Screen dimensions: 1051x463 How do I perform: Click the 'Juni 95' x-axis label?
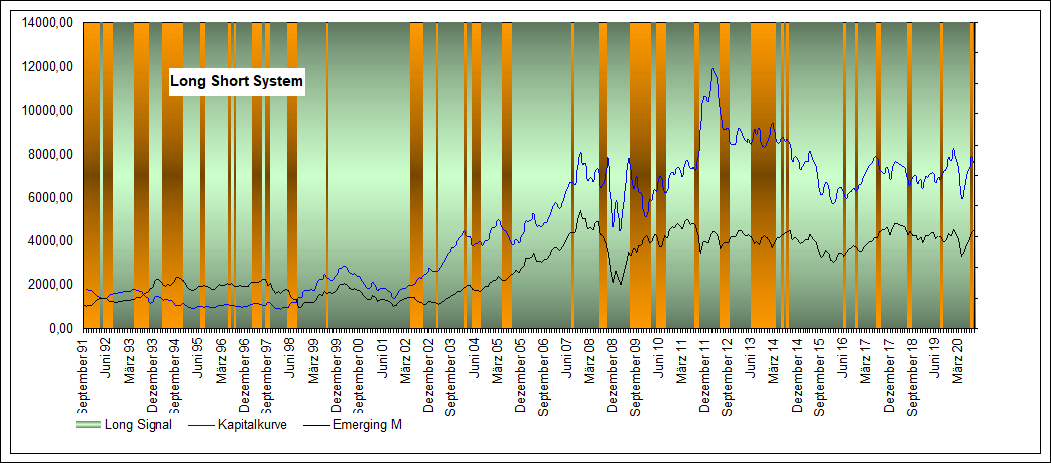pyautogui.click(x=198, y=356)
